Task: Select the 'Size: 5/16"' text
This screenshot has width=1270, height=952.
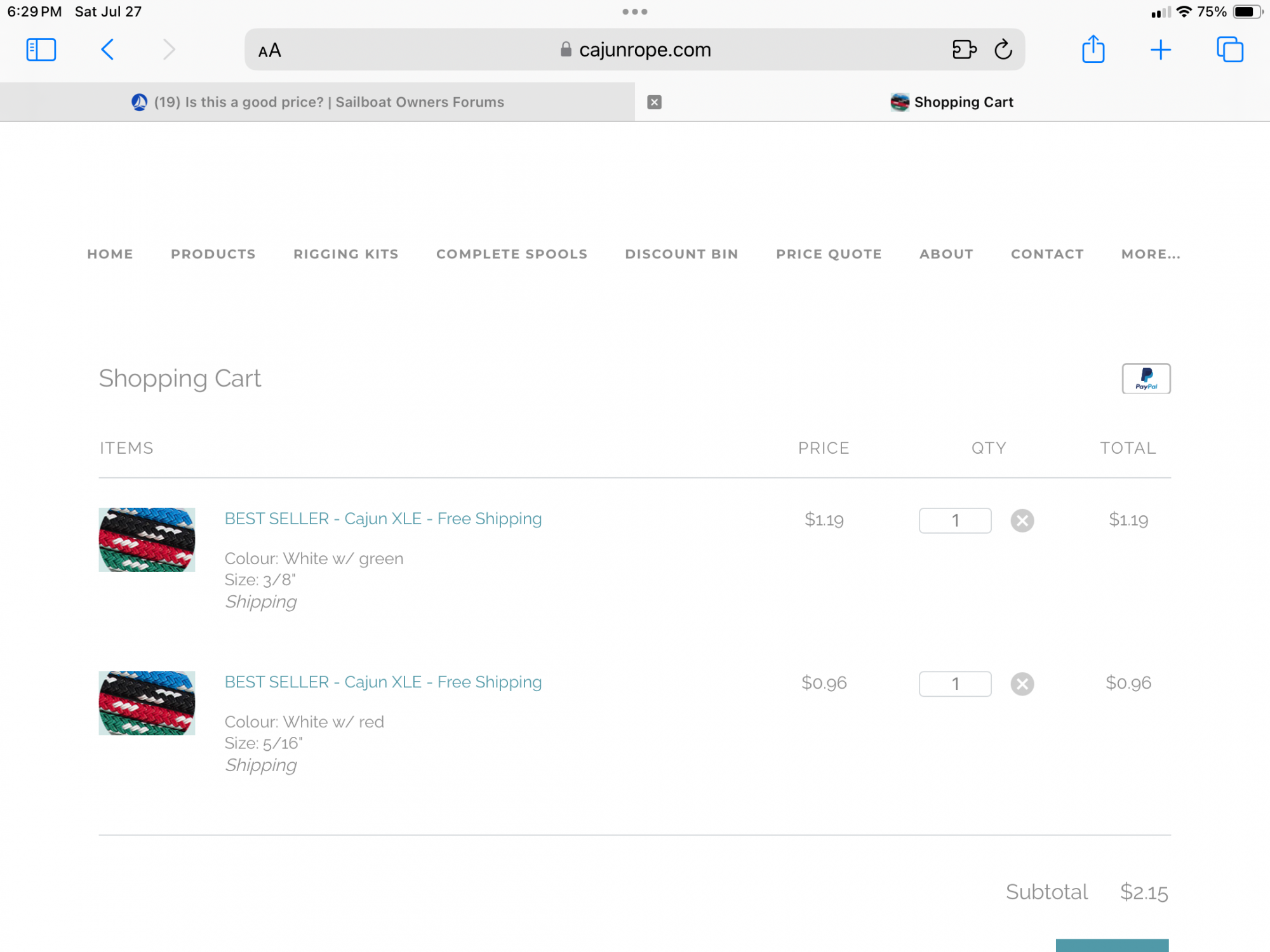Action: point(264,743)
